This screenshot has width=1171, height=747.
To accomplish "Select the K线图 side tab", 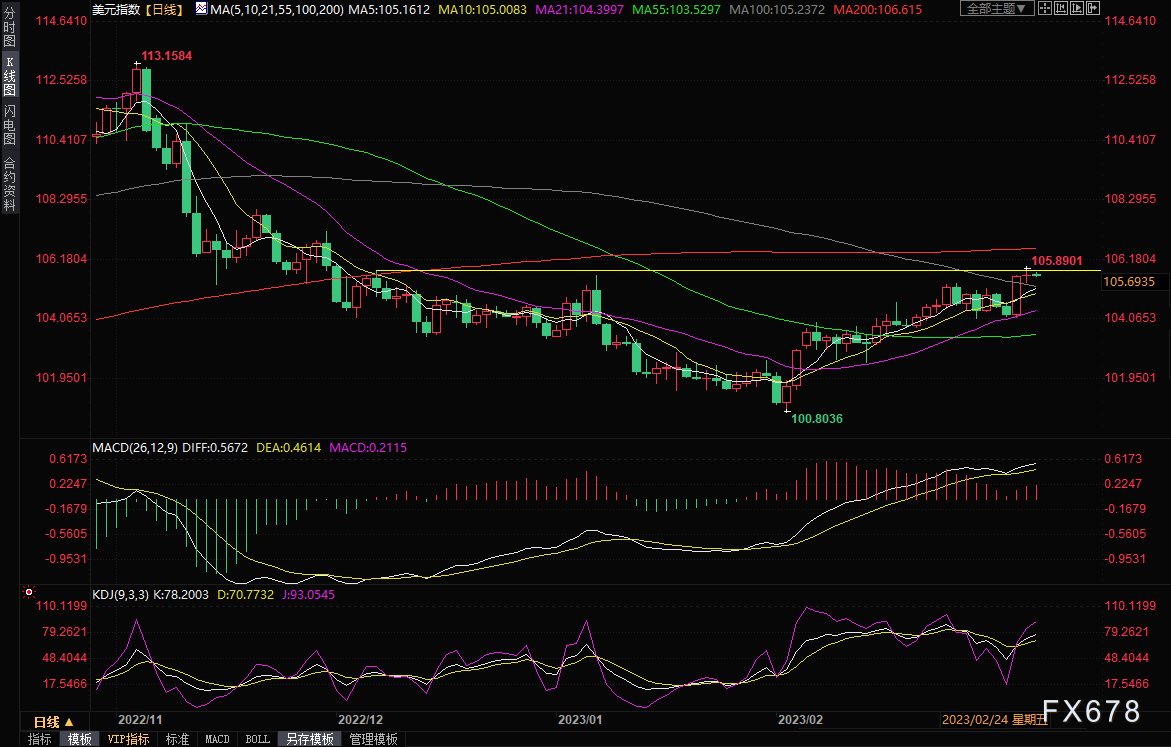I will click(x=10, y=76).
